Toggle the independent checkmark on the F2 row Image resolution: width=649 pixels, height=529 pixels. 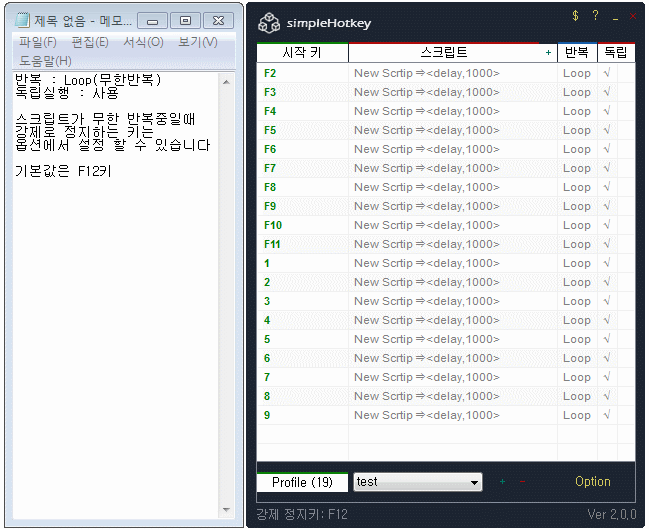[607, 73]
